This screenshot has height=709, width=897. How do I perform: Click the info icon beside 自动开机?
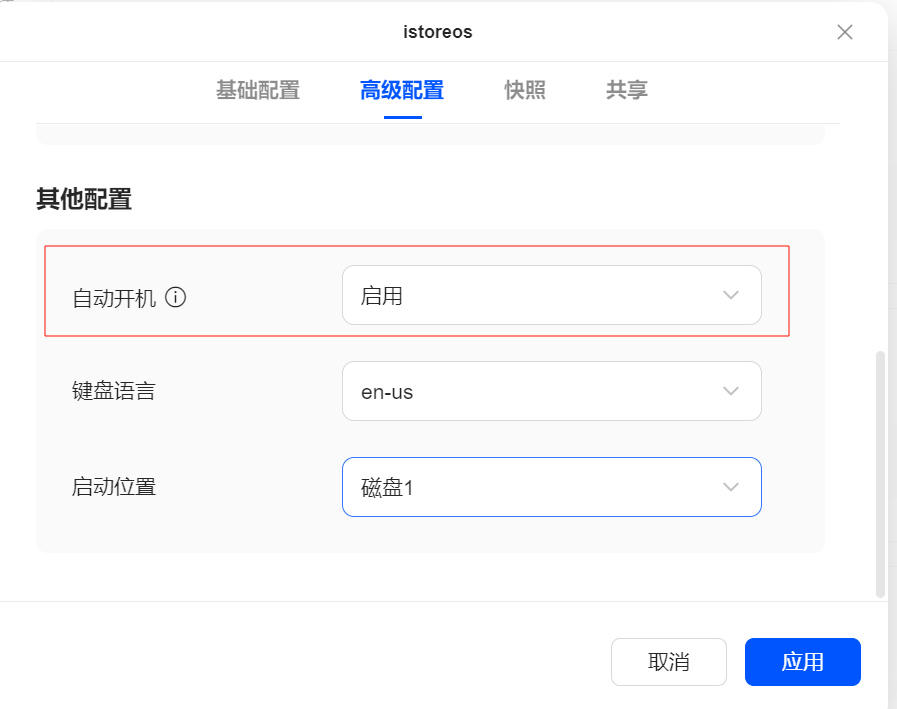coord(176,298)
